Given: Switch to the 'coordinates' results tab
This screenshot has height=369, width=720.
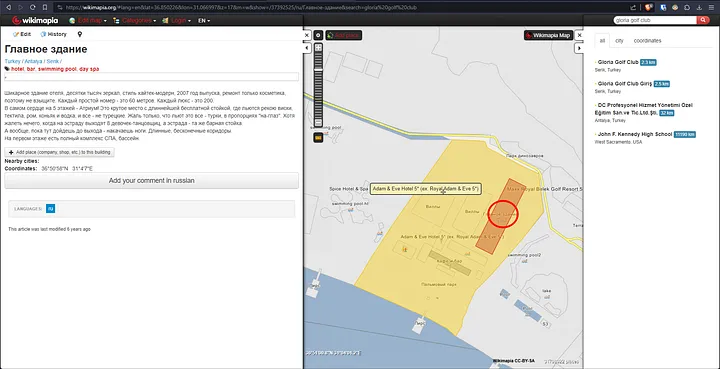Looking at the screenshot, I should click(x=647, y=40).
